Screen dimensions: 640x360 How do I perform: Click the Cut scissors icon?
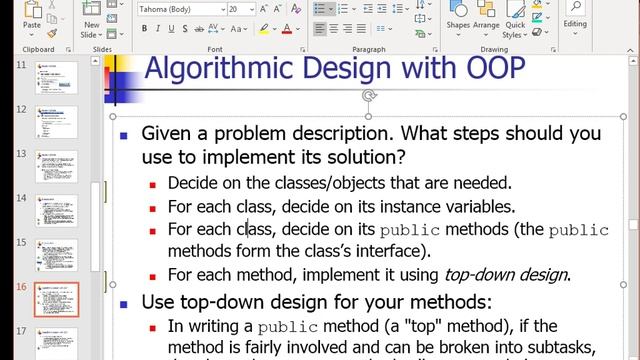coord(52,5)
